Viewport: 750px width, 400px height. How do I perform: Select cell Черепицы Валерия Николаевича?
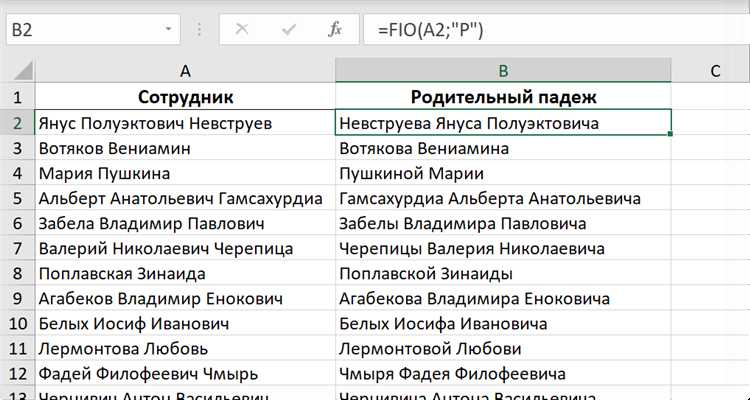point(503,248)
